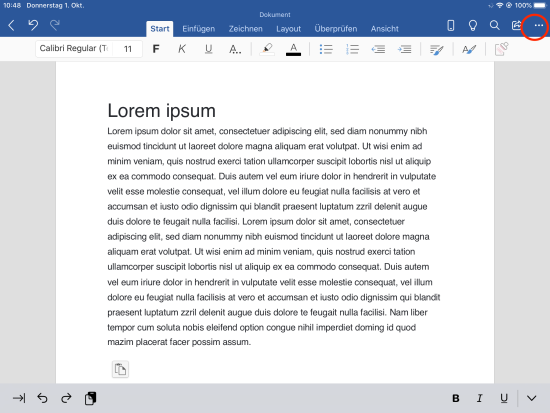
Task: Insert a bulleted list
Action: [326, 49]
